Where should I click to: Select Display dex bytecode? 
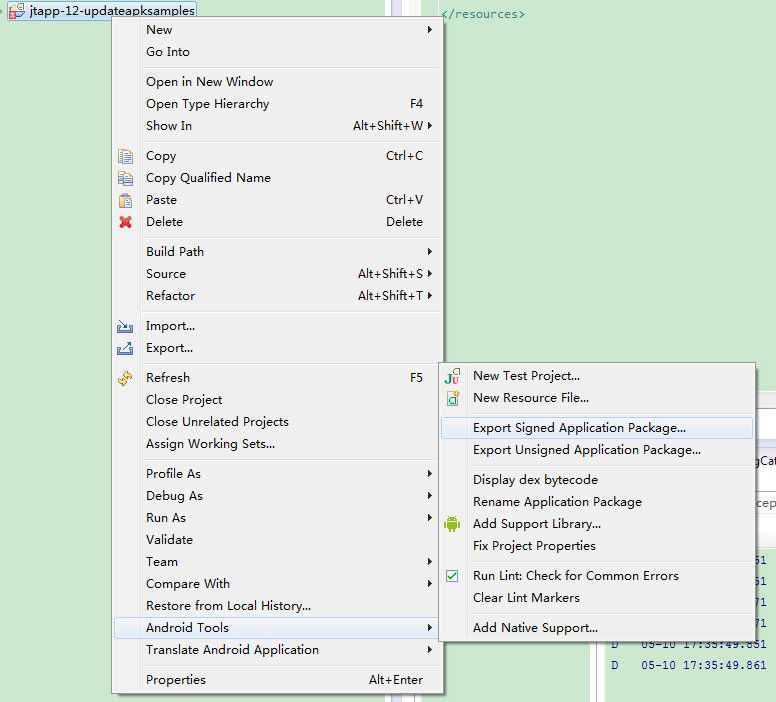pyautogui.click(x=597, y=480)
